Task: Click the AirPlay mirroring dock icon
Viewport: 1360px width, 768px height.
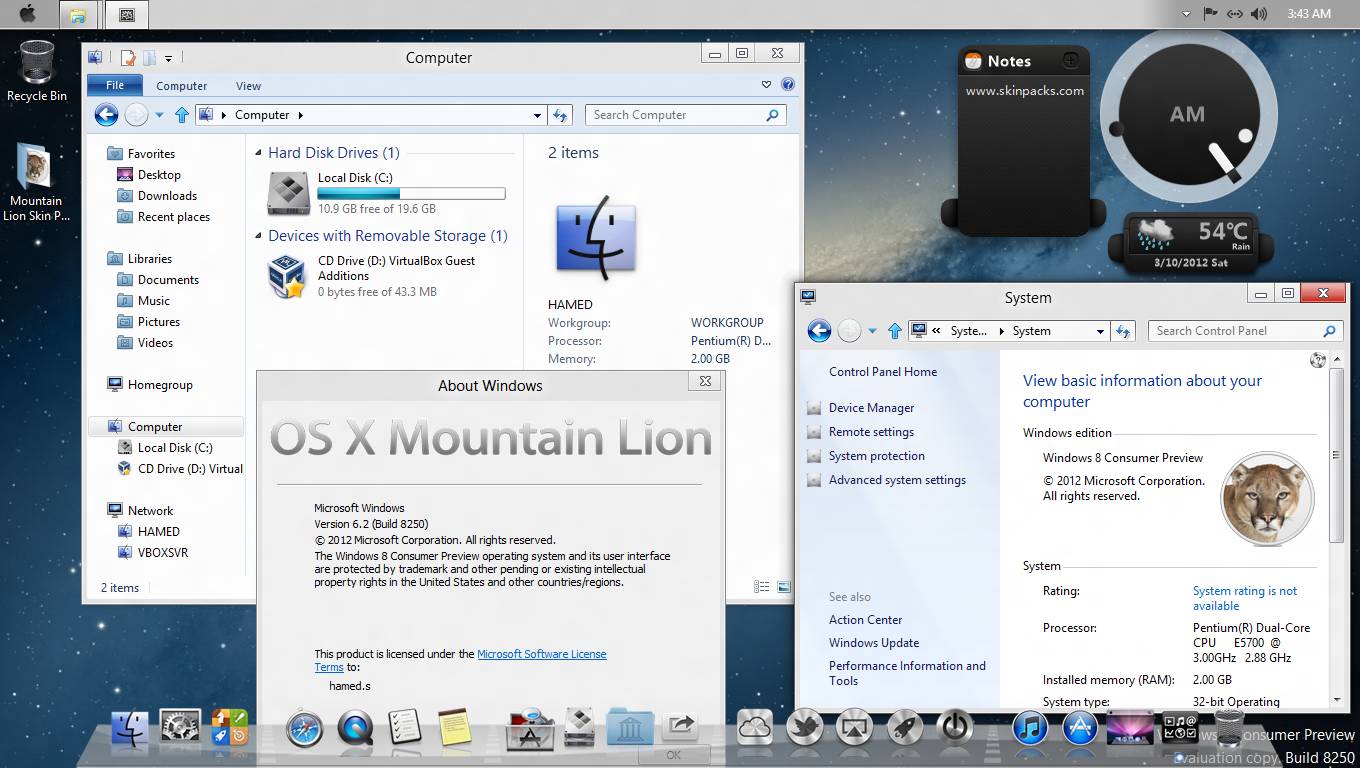Action: 855,729
